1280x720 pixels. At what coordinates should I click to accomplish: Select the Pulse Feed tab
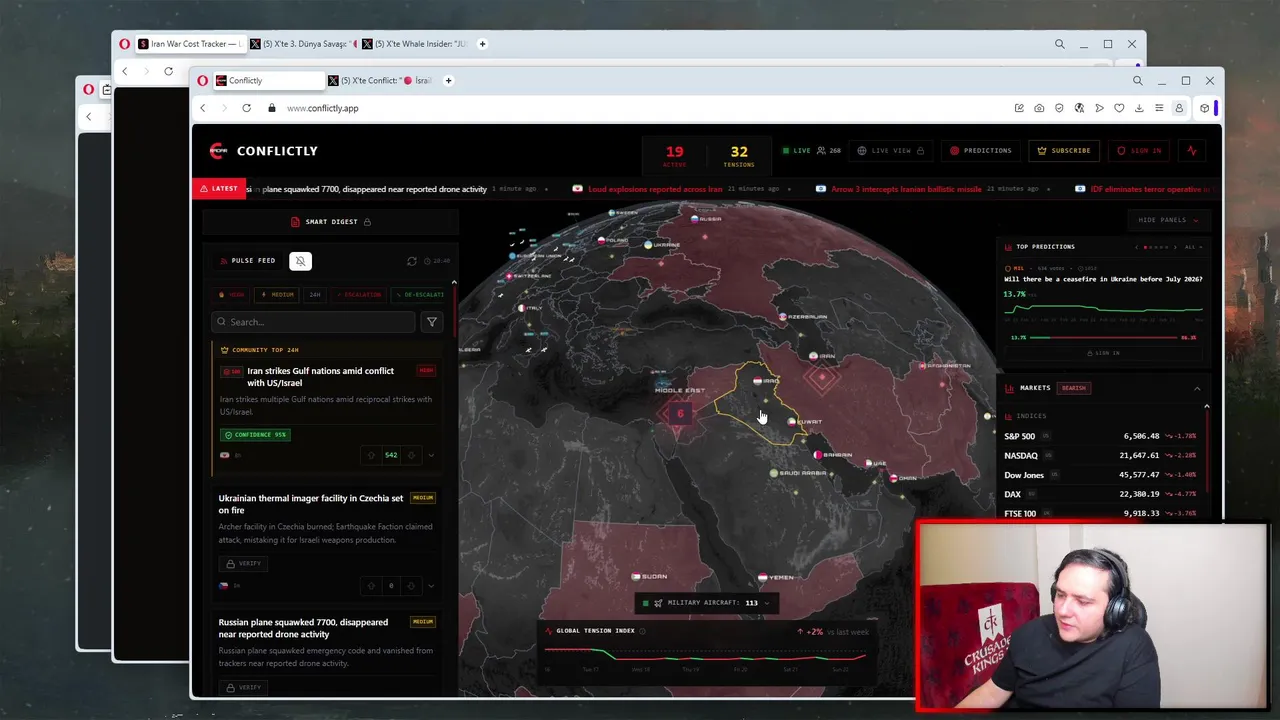[x=248, y=261]
